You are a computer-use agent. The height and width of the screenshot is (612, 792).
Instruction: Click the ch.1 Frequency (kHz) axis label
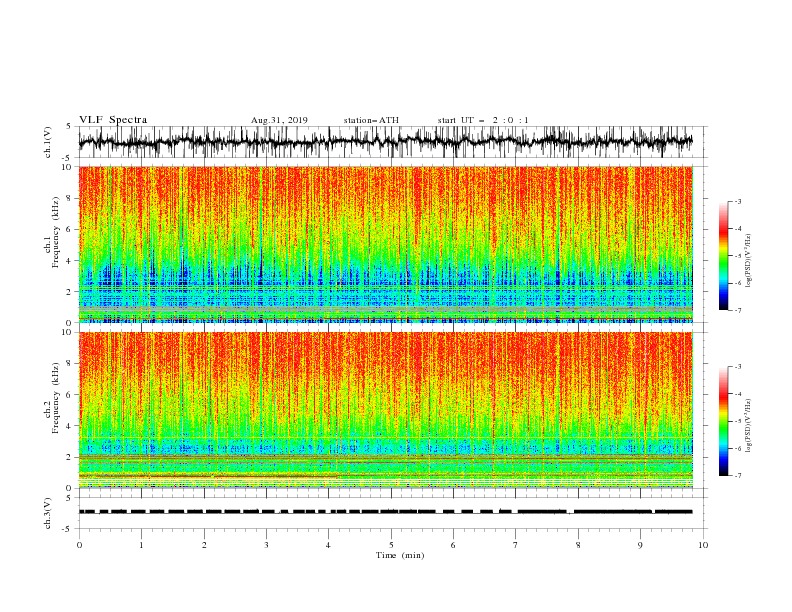tap(53, 232)
